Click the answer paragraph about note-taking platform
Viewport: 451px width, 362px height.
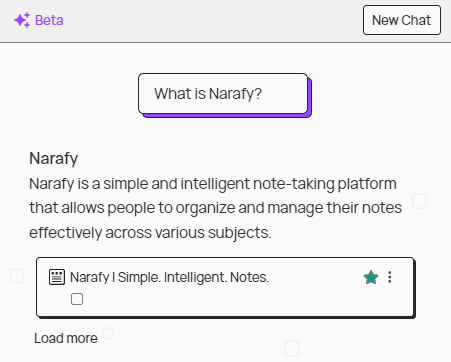(x=216, y=208)
